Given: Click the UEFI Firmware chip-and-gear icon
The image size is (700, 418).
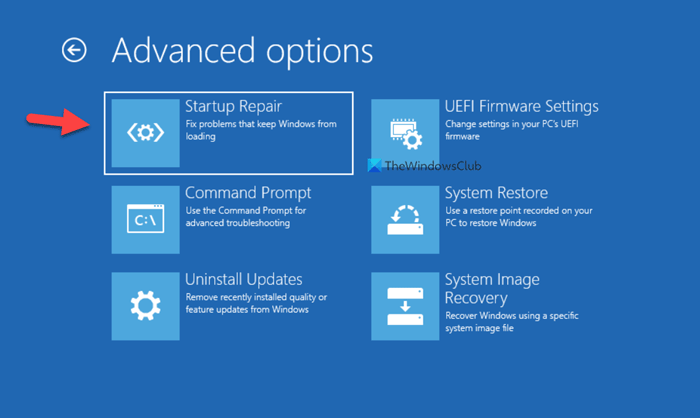Looking at the screenshot, I should (405, 133).
